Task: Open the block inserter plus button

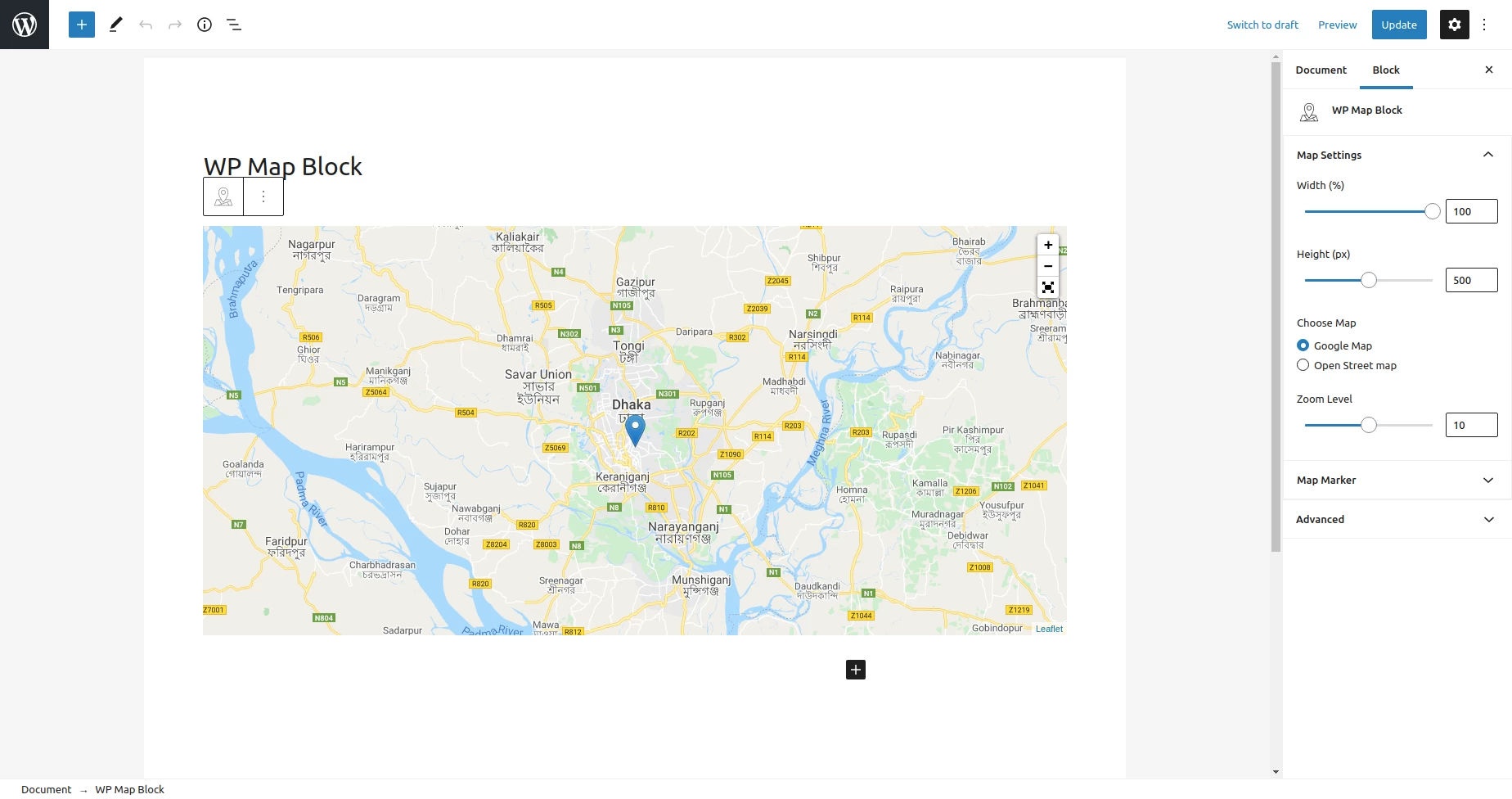Action: [x=82, y=25]
